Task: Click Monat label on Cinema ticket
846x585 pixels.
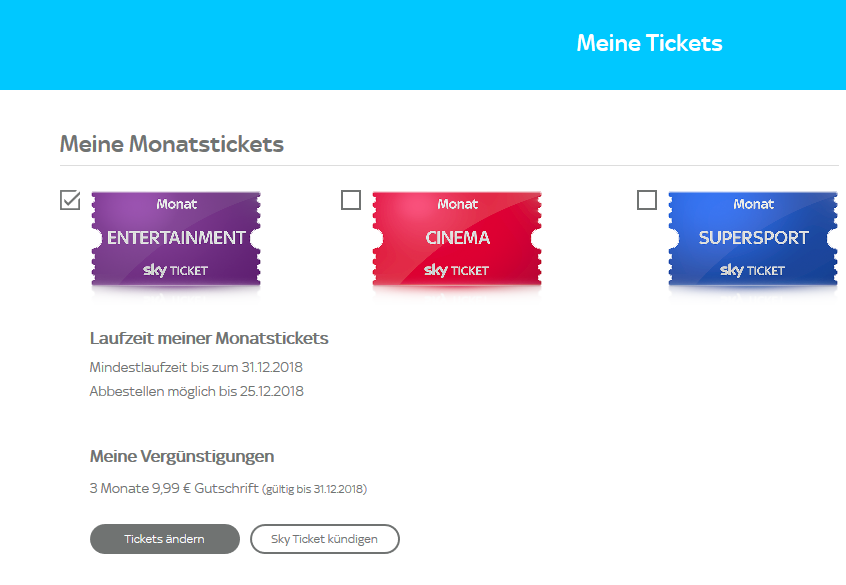Action: 458,204
